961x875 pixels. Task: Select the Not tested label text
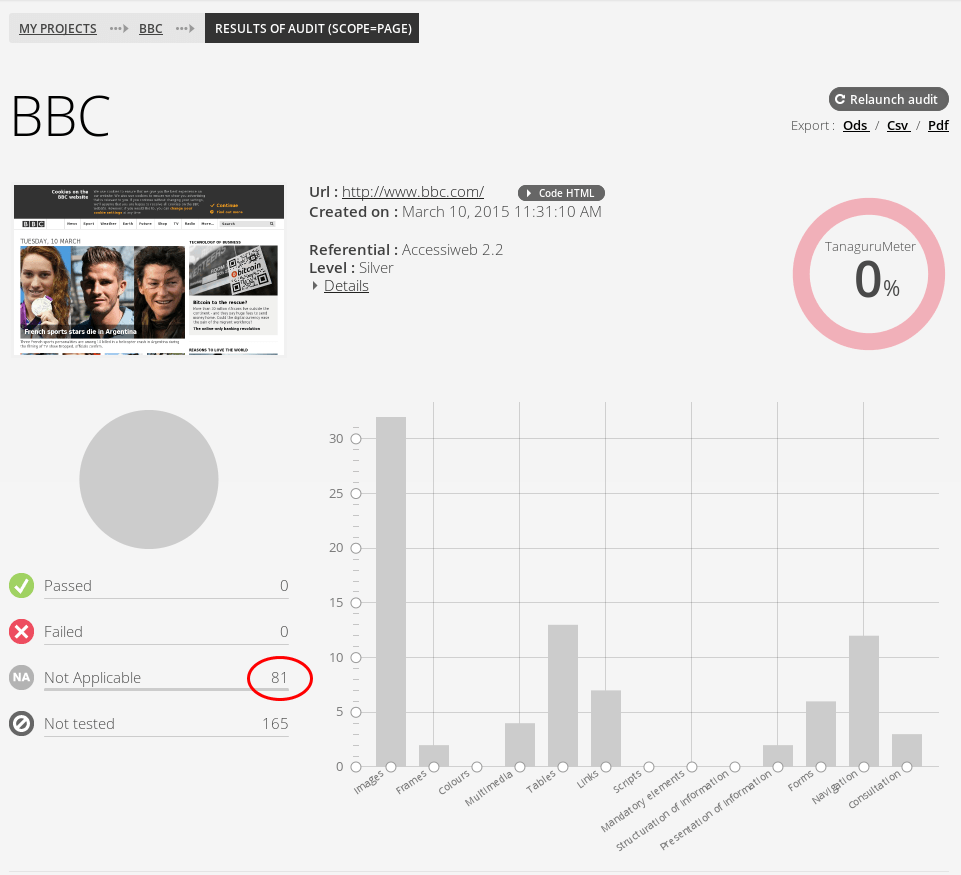(x=80, y=724)
